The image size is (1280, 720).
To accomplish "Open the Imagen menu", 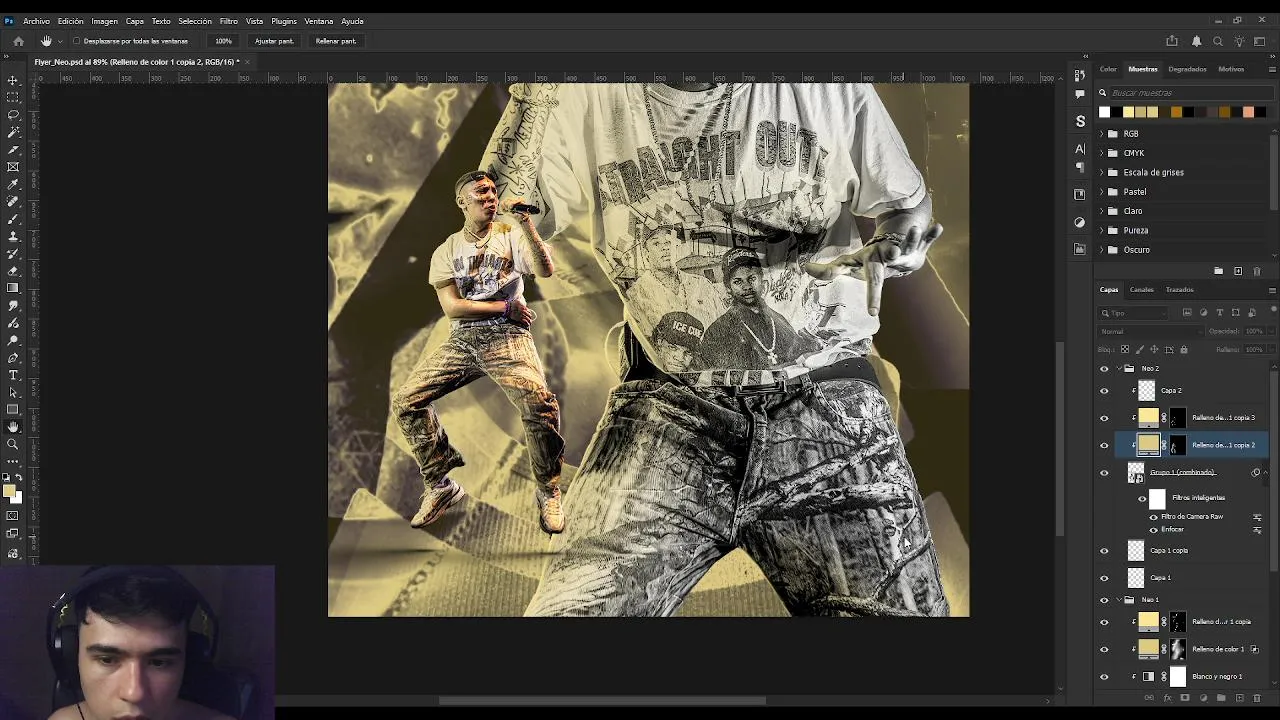I will tap(104, 21).
